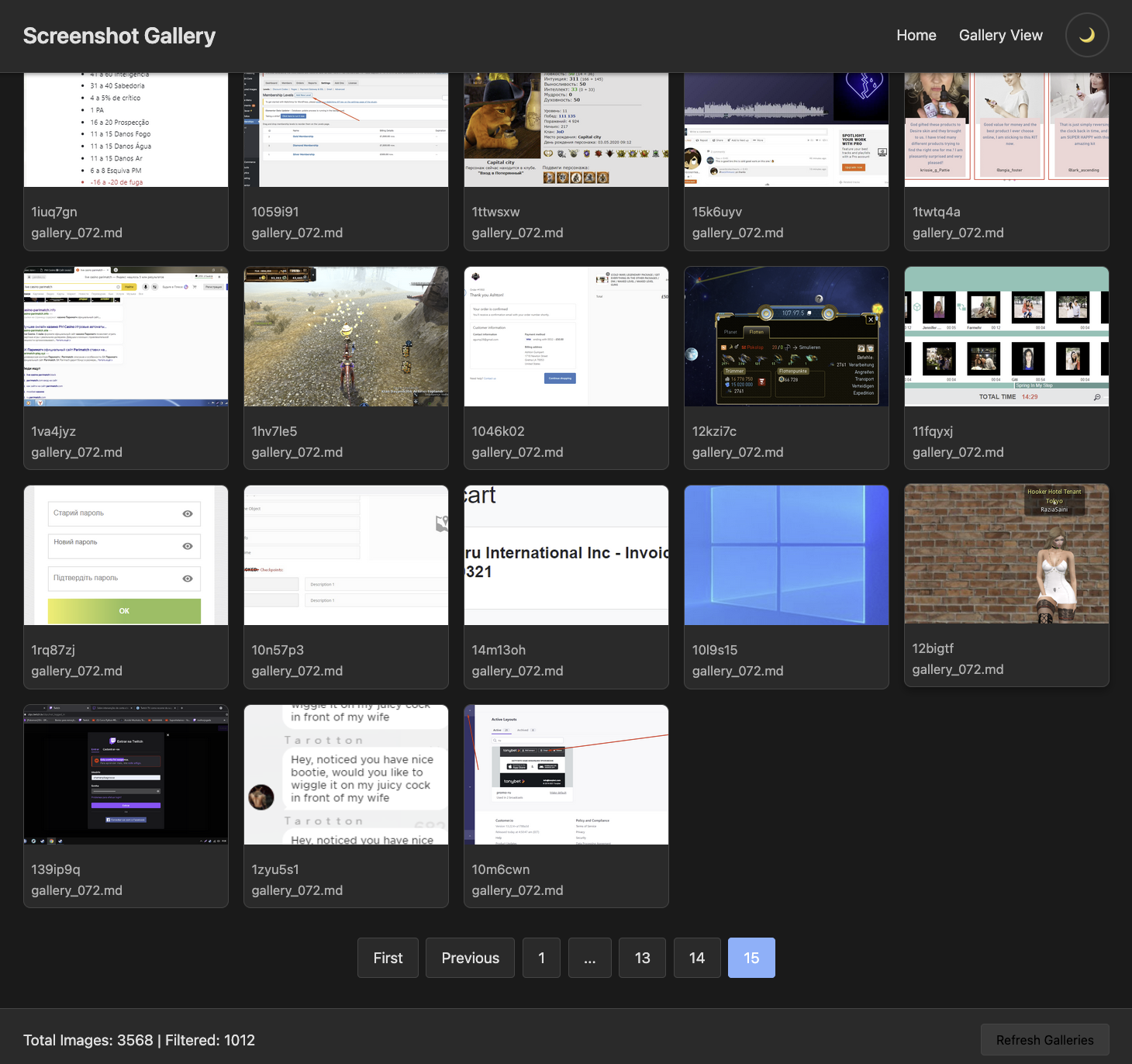This screenshot has width=1132, height=1064.
Task: Open thumbnail 1046k02
Action: pyautogui.click(x=566, y=337)
